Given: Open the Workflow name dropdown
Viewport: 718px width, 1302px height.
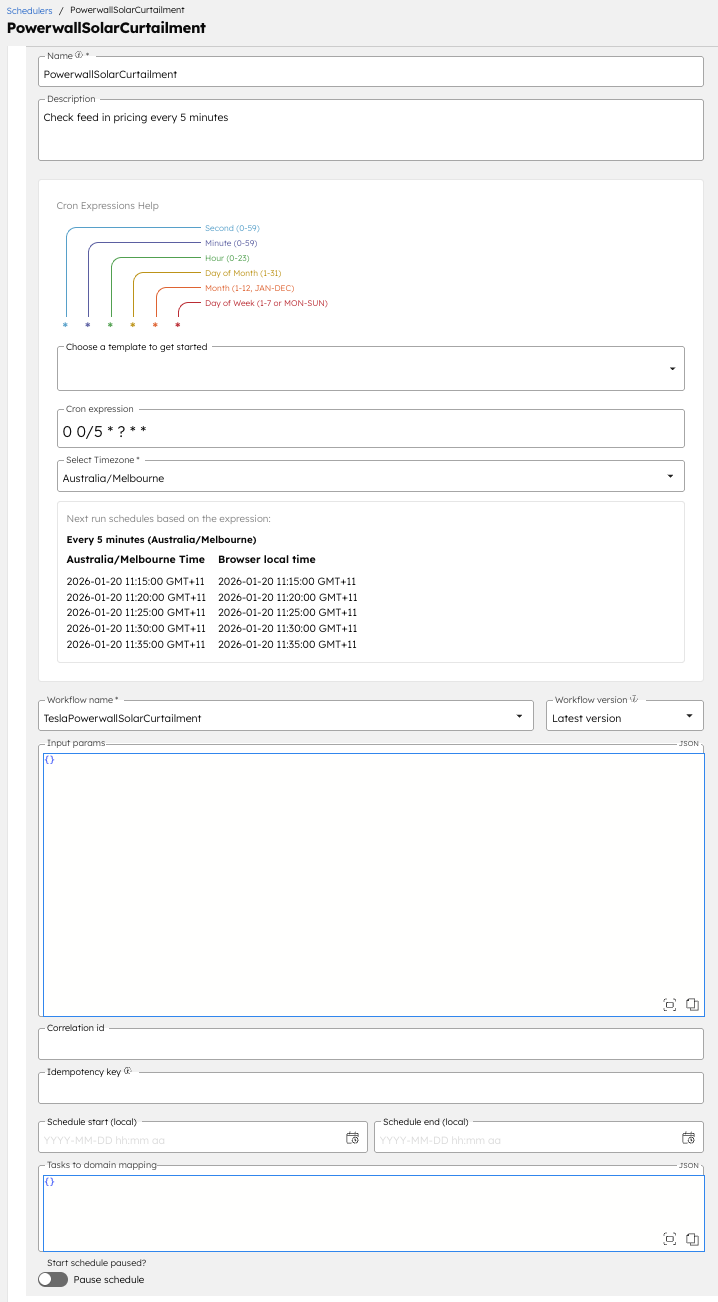Looking at the screenshot, I should 288,717.
